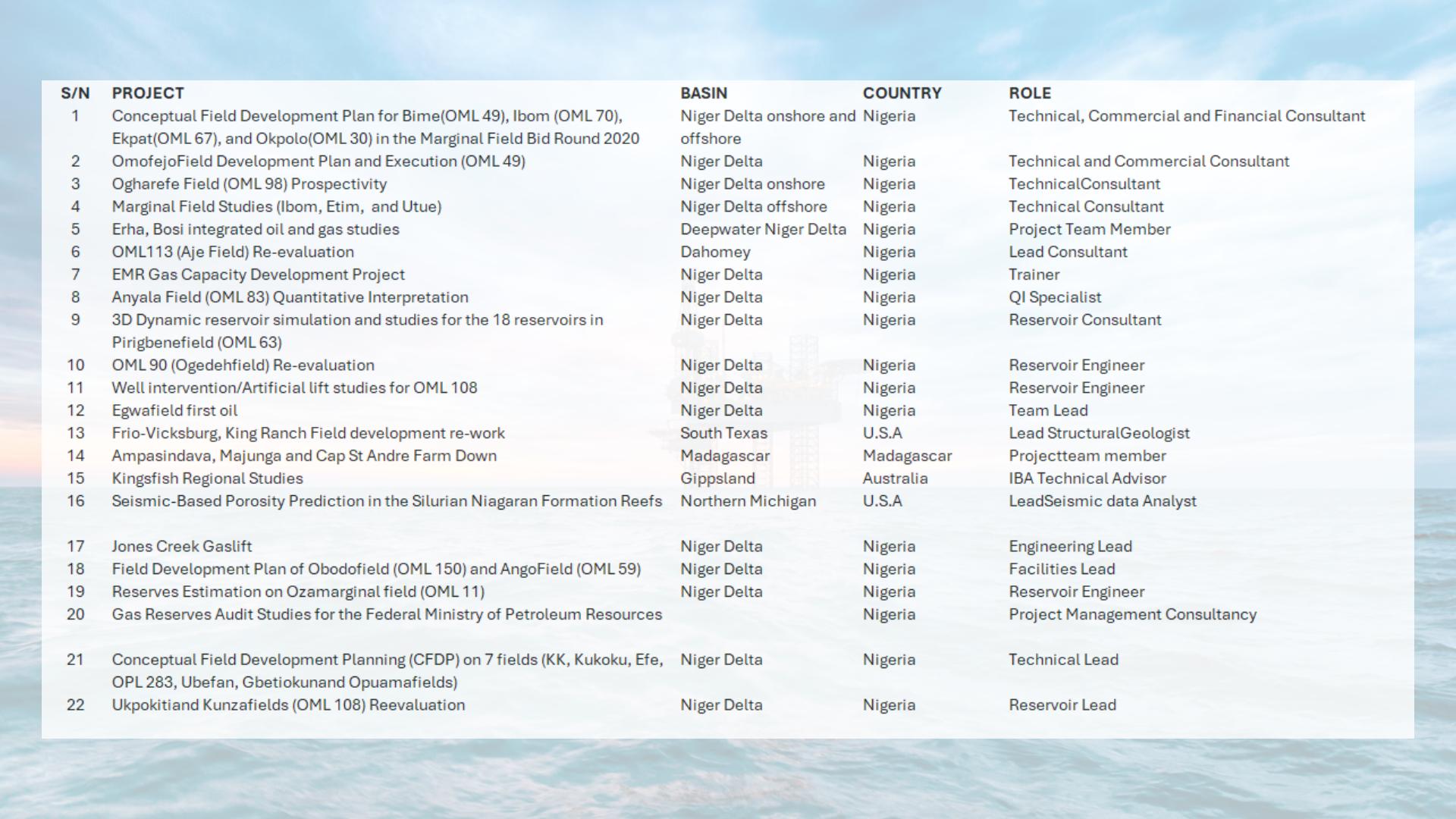
Task: Click 'Pirigbenefield (OML 63)' text line
Action: click(x=197, y=343)
